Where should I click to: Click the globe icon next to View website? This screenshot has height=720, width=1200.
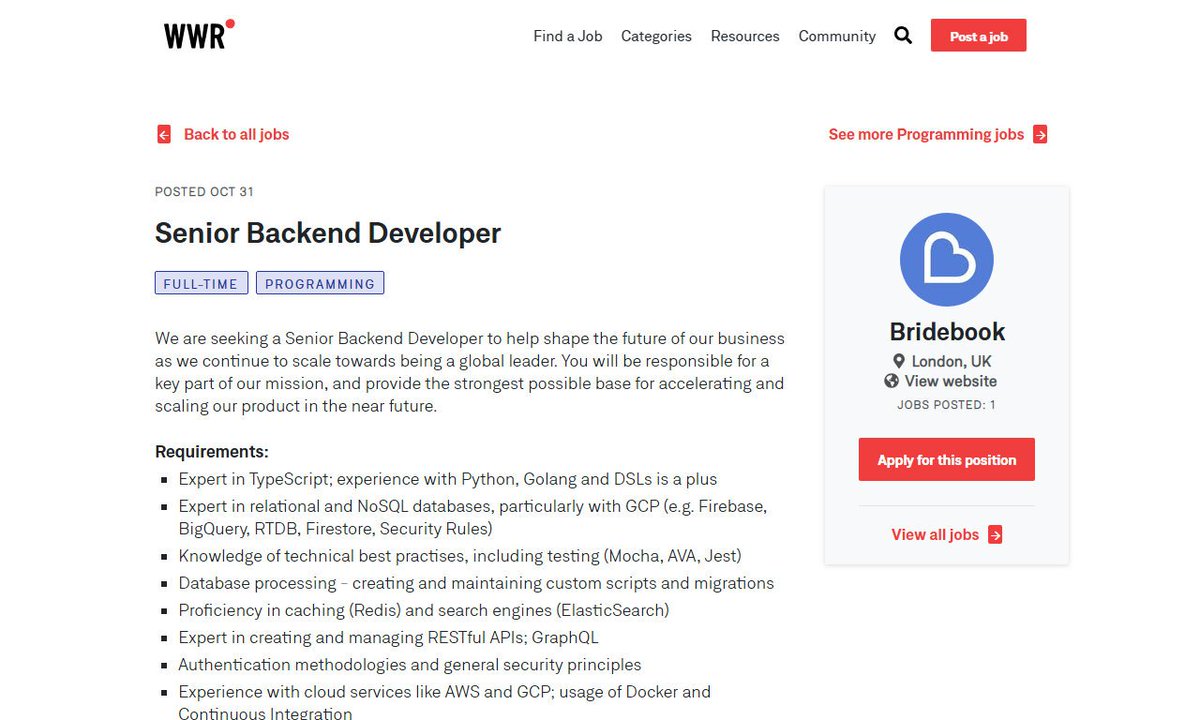[x=891, y=381]
